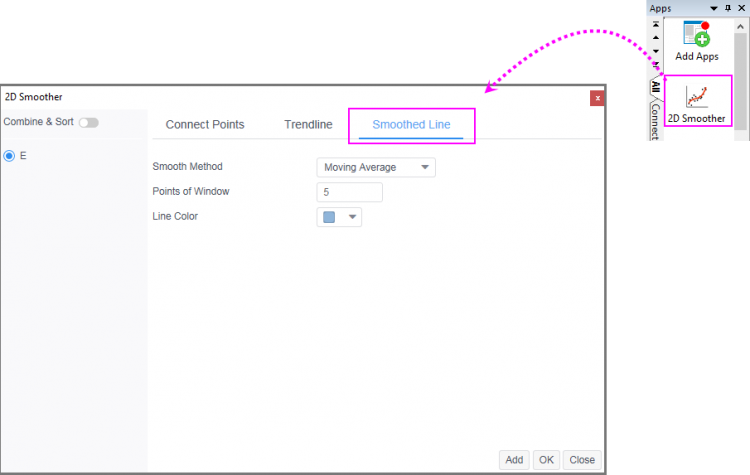Click the Apps panel pin icon

coord(728,8)
